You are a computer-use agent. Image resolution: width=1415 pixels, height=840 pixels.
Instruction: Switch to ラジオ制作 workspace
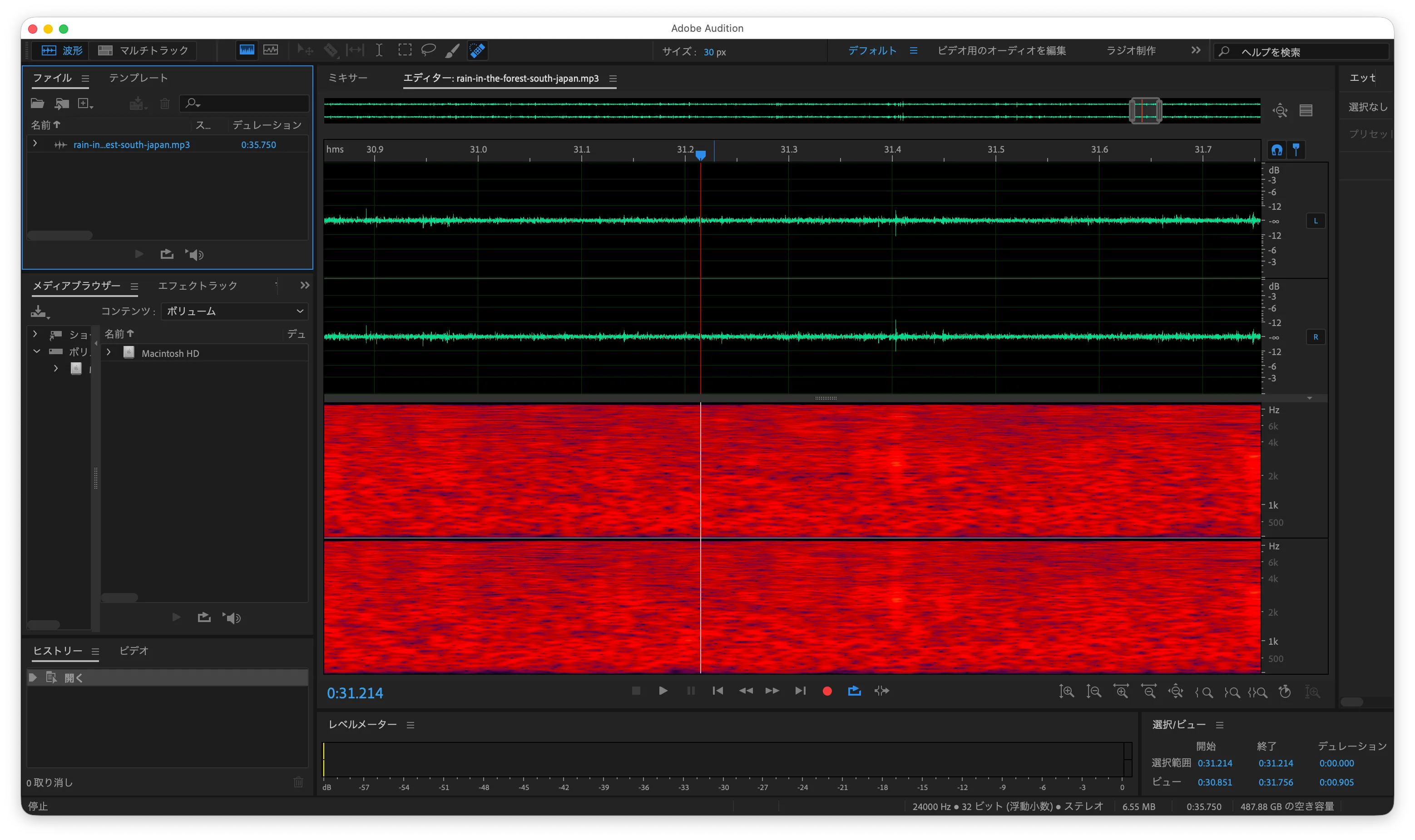coord(1131,50)
